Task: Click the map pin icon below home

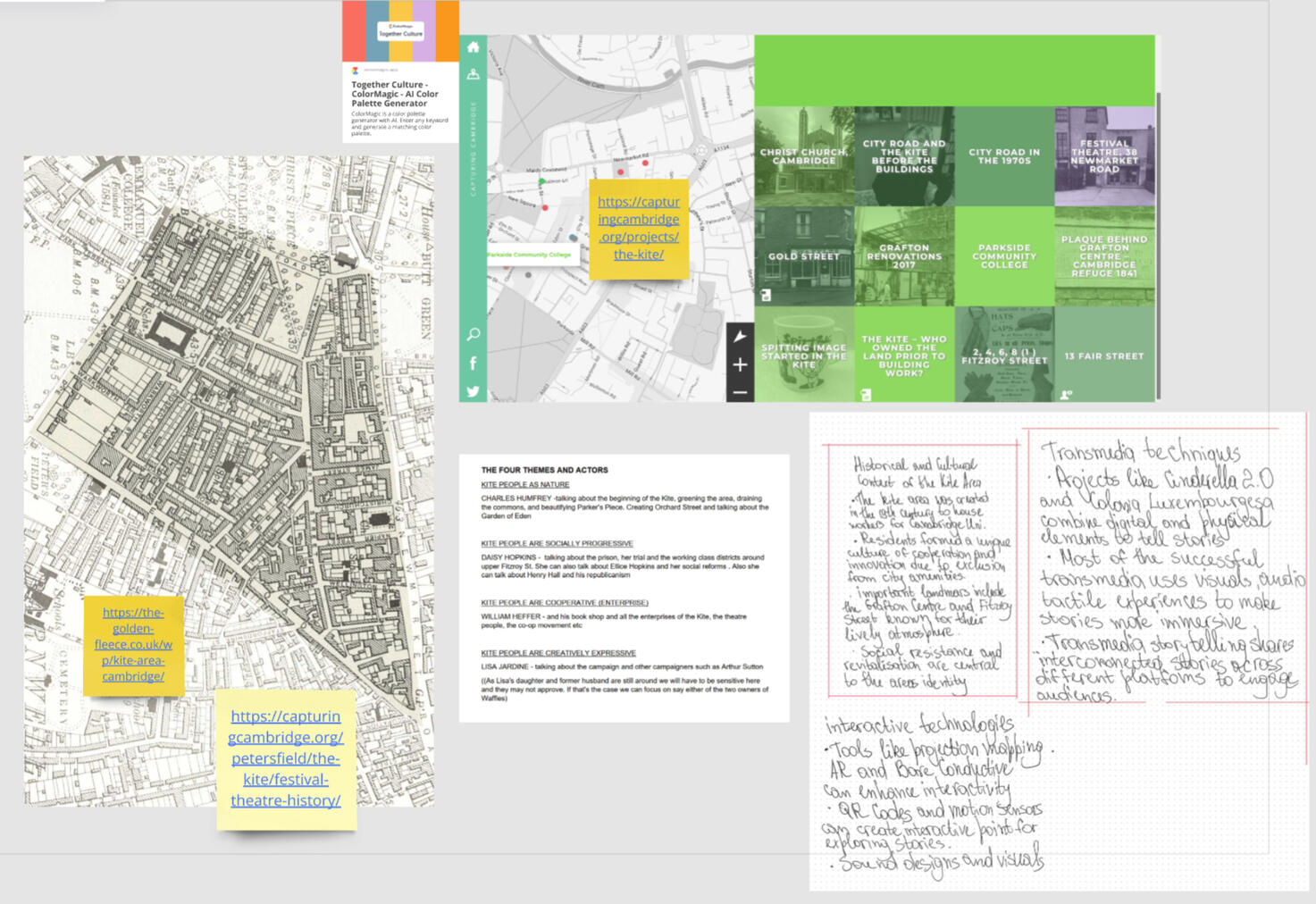Action: click(473, 75)
